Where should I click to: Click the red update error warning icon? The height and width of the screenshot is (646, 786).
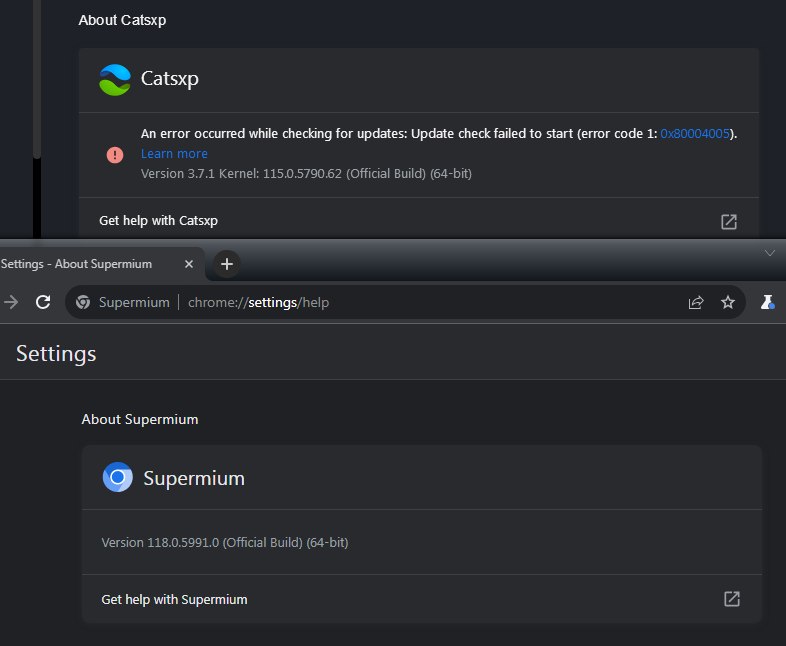pos(115,155)
